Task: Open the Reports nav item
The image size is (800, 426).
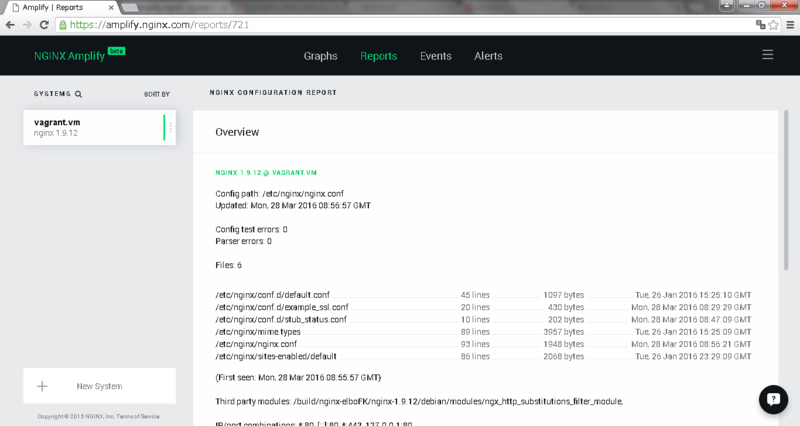Action: [379, 56]
